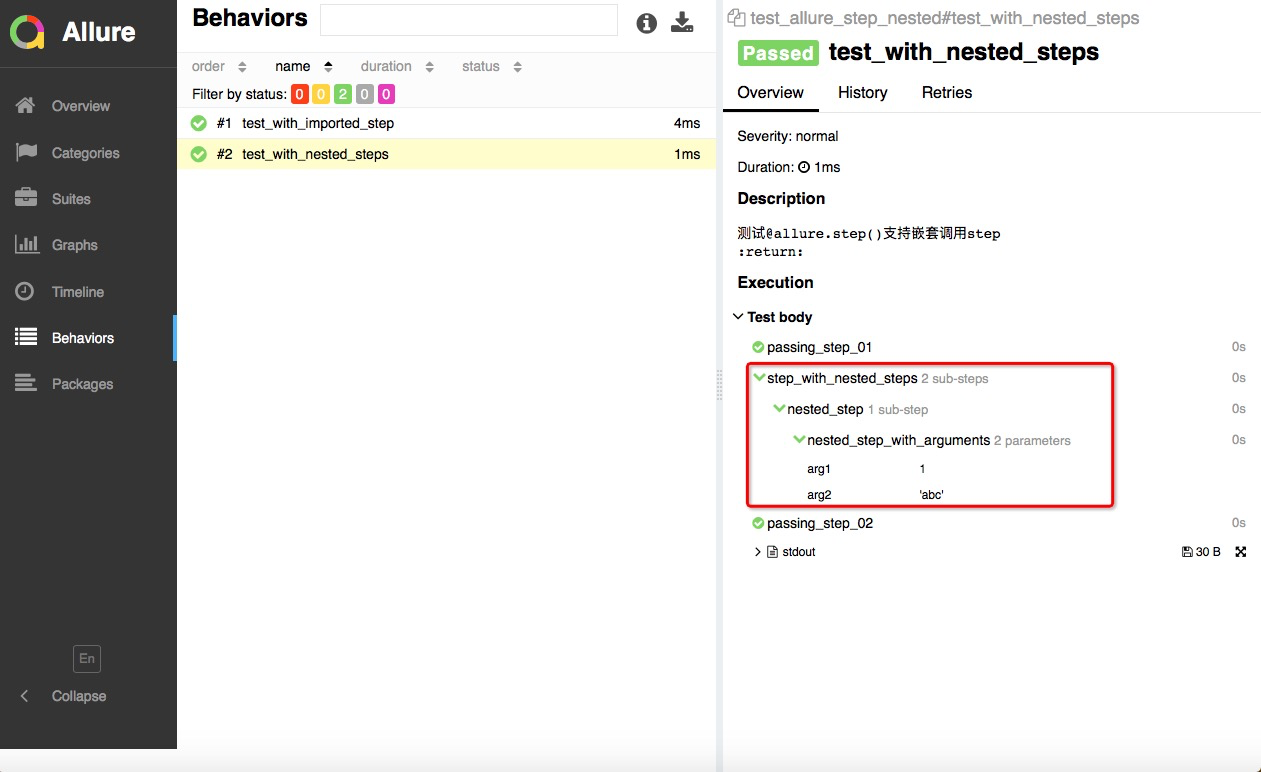The height and width of the screenshot is (772, 1261).
Task: Toggle unknown status filter (pink 0)
Action: coord(386,94)
